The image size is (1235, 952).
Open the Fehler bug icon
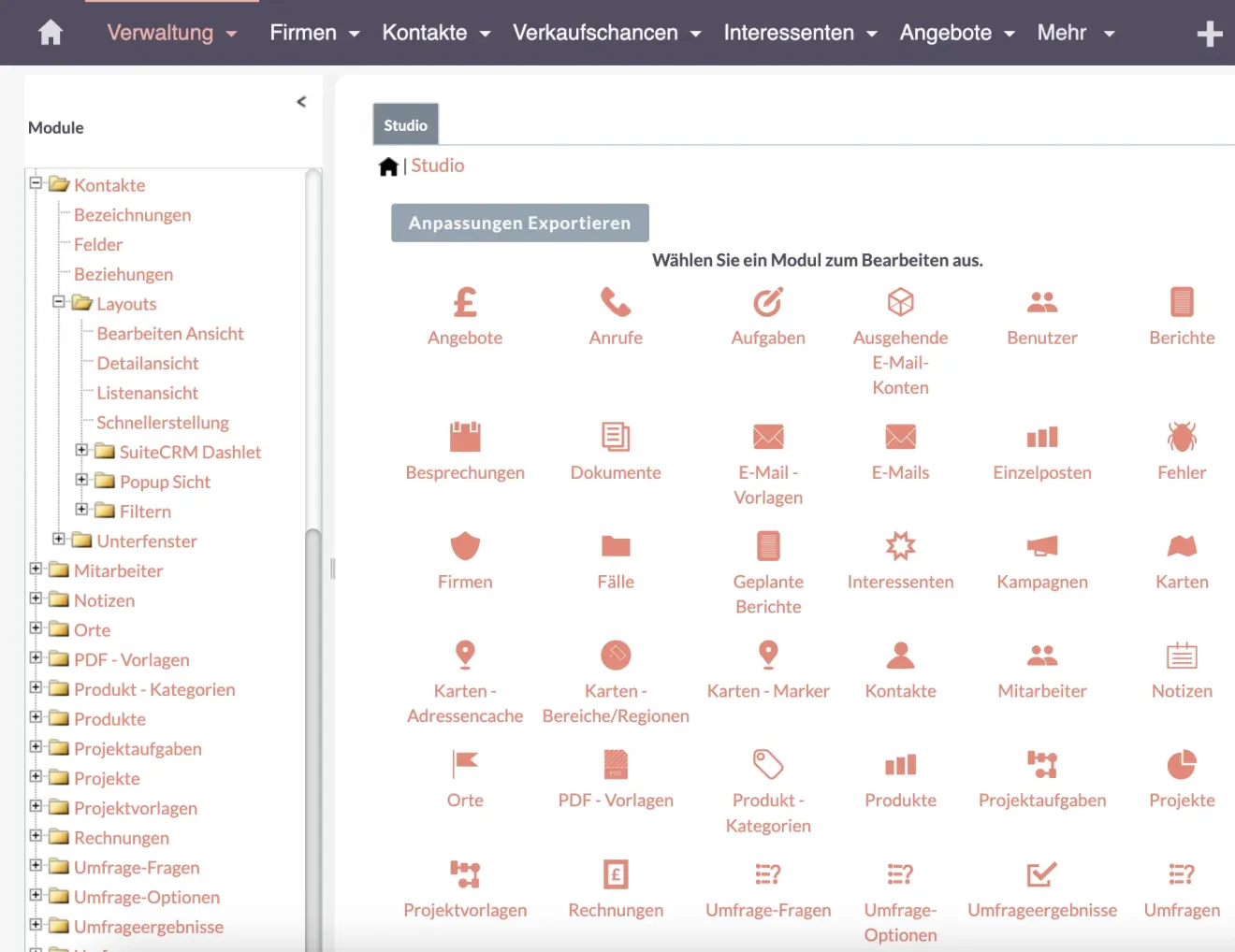click(x=1182, y=436)
